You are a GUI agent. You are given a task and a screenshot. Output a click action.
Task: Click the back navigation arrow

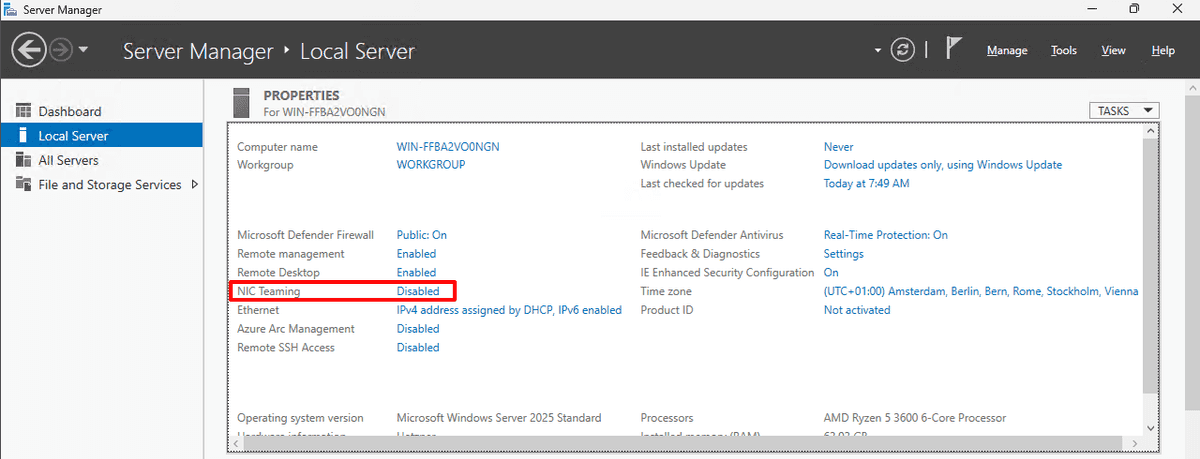click(30, 49)
